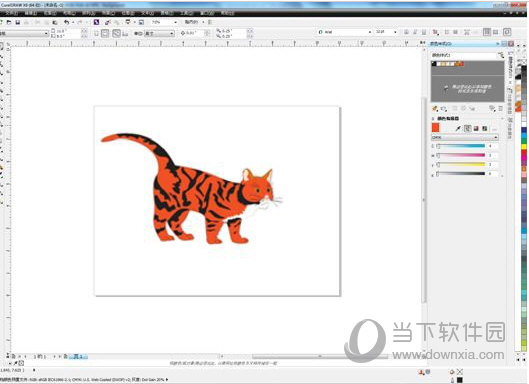Select the eyedropper in color editor
Screen dimensions: 529x384
point(458,129)
